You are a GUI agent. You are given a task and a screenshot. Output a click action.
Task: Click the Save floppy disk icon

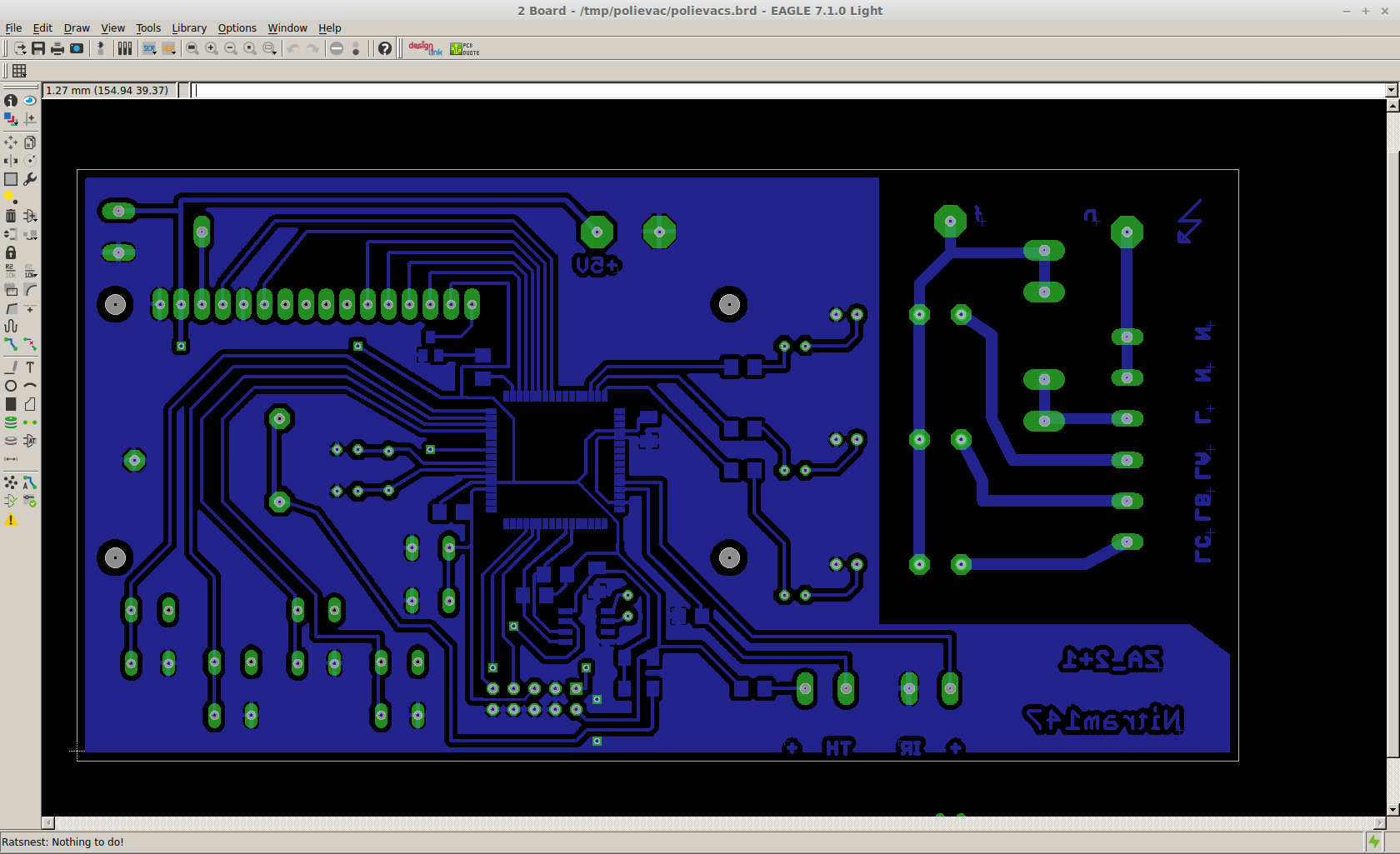point(38,48)
